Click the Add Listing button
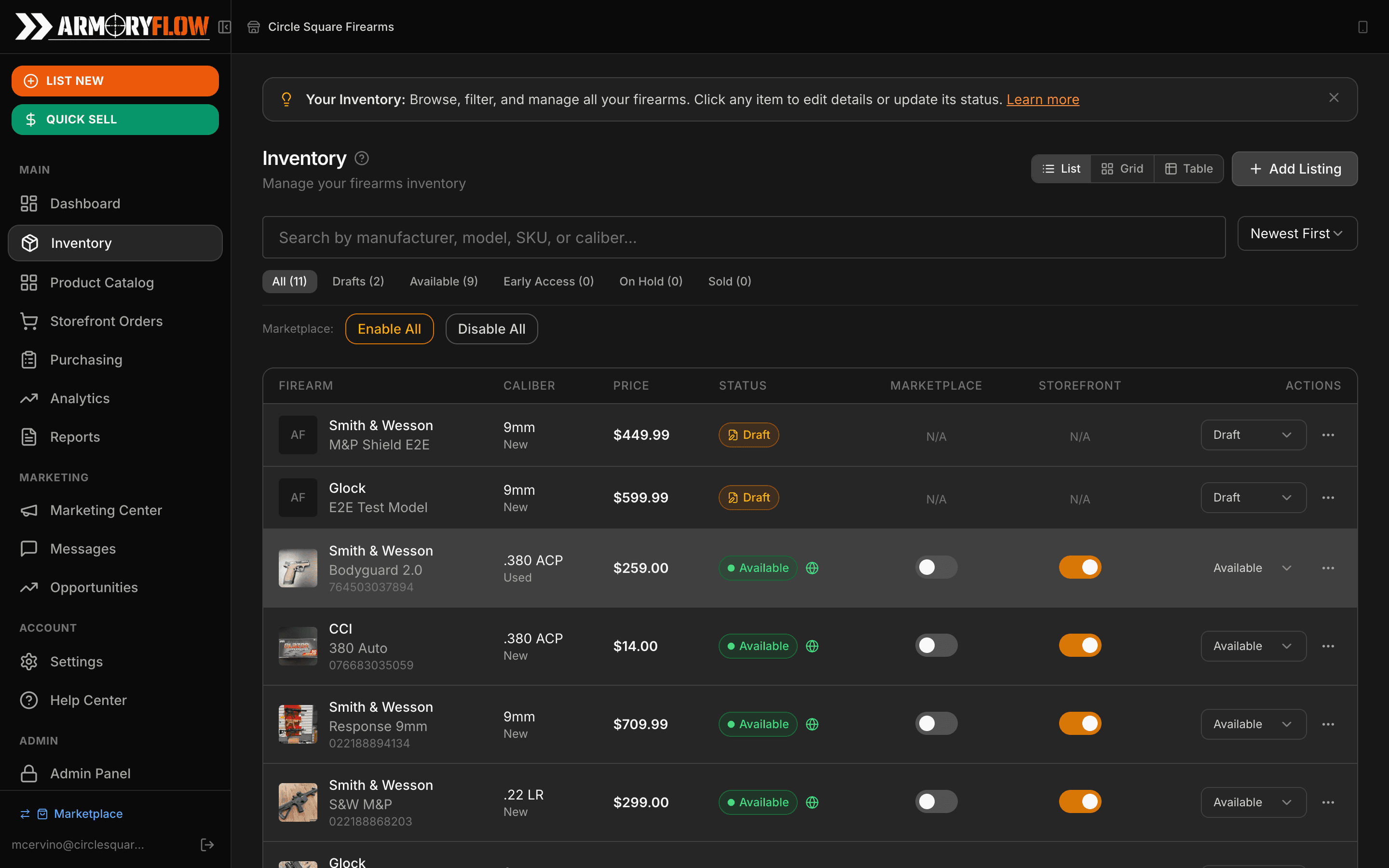1389x868 pixels. pyautogui.click(x=1295, y=168)
